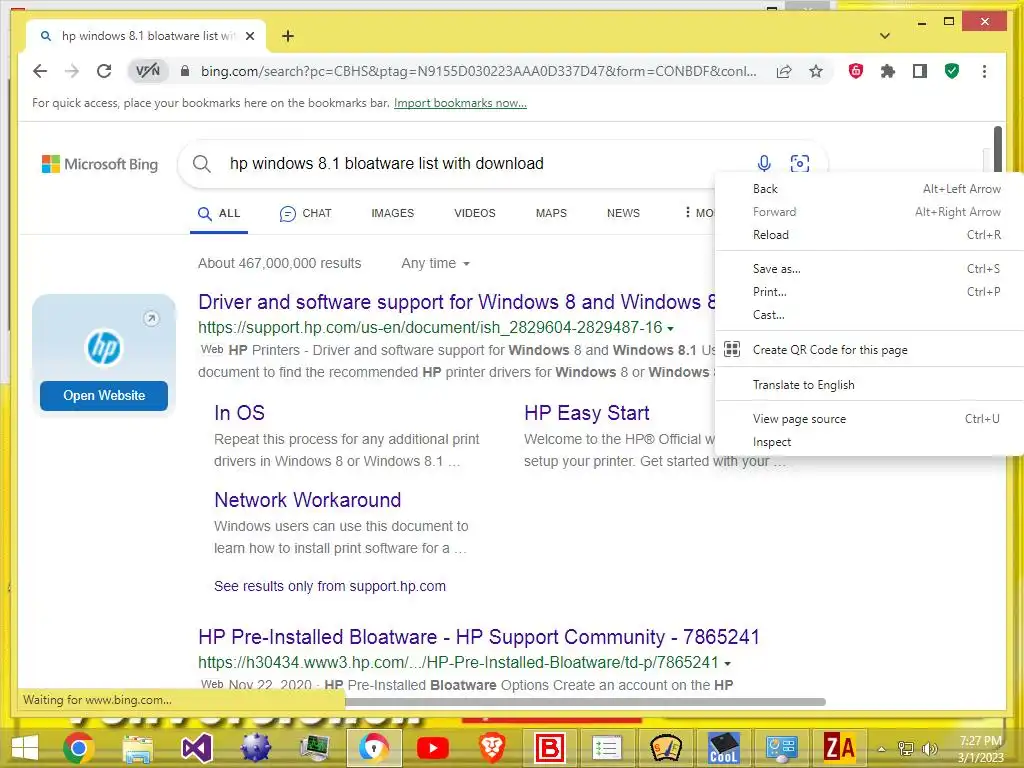The height and width of the screenshot is (768, 1024).
Task: Click the Microsoft Bing logo
Action: (x=100, y=164)
